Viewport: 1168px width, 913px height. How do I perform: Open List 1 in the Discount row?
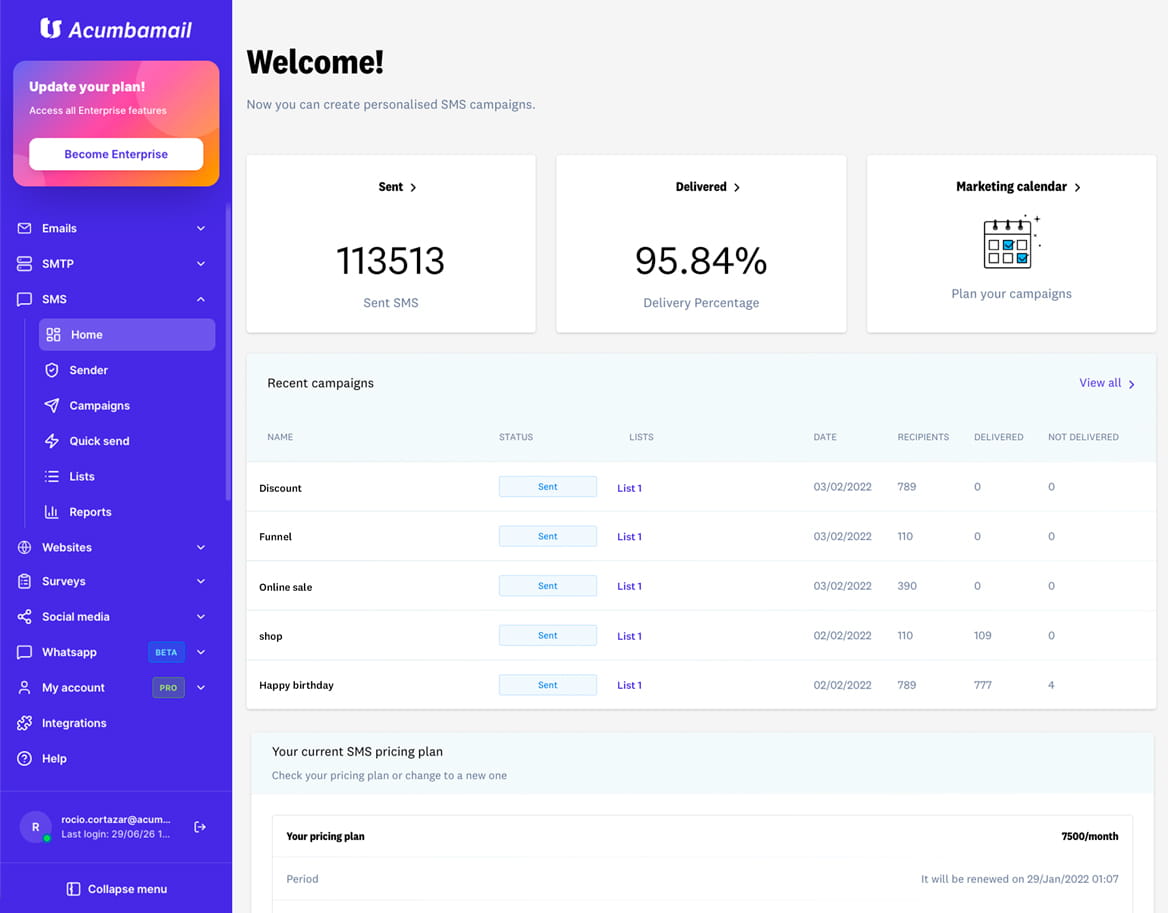coord(629,489)
